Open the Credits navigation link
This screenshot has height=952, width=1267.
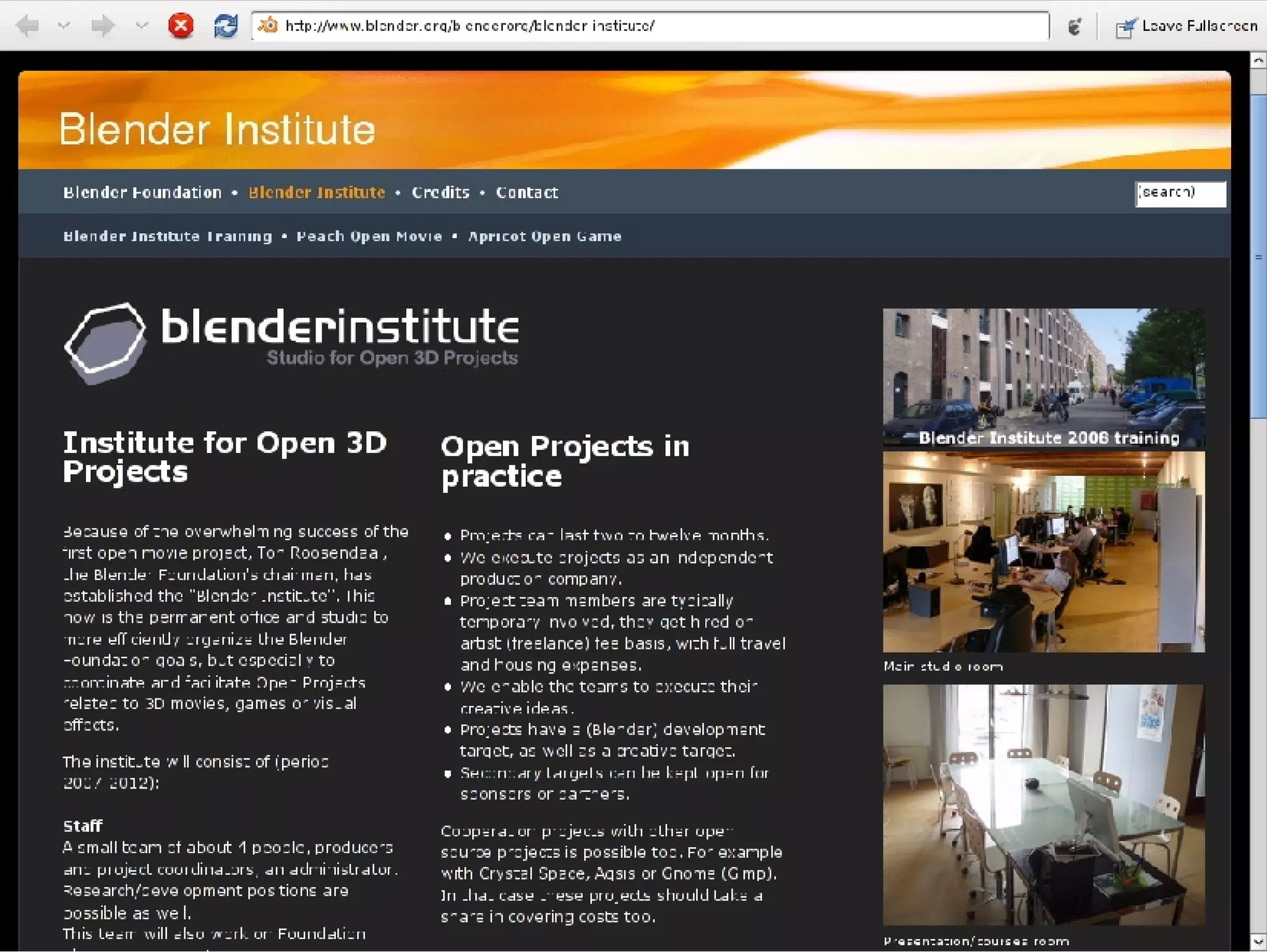point(440,193)
